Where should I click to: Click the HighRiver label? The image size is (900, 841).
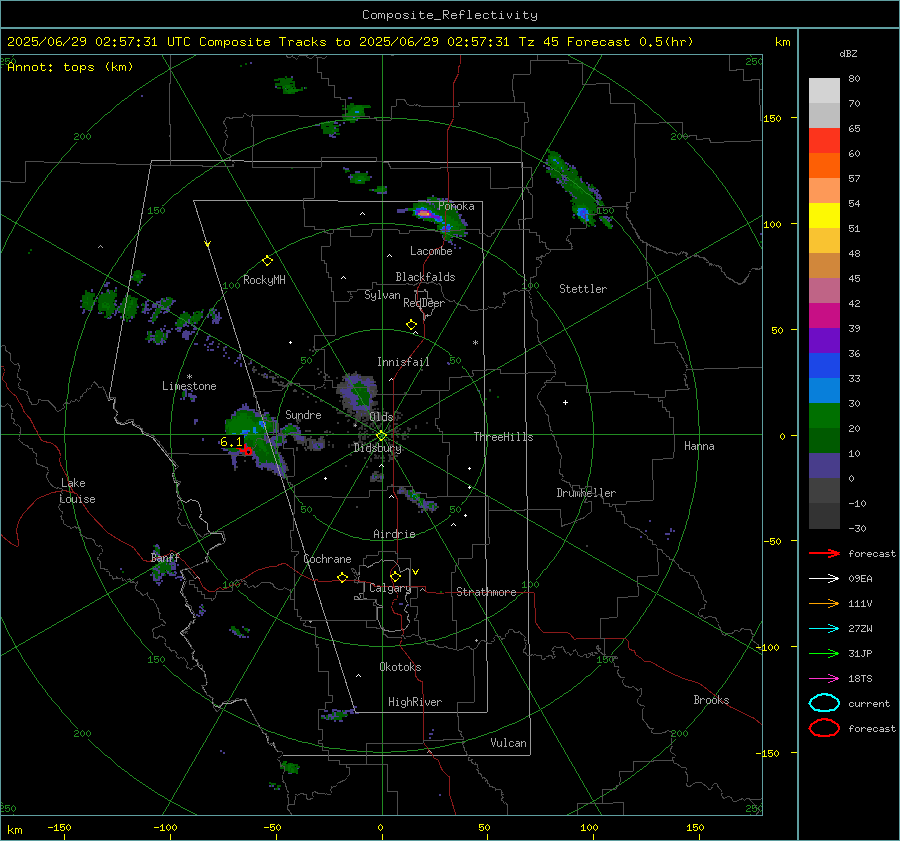click(415, 702)
